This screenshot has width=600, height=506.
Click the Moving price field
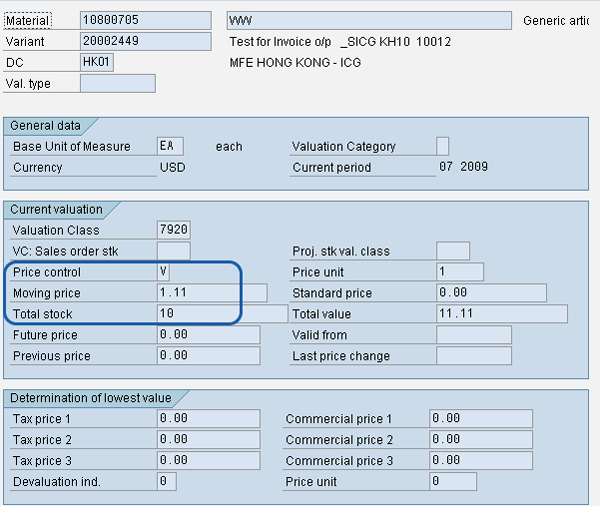coord(211,293)
